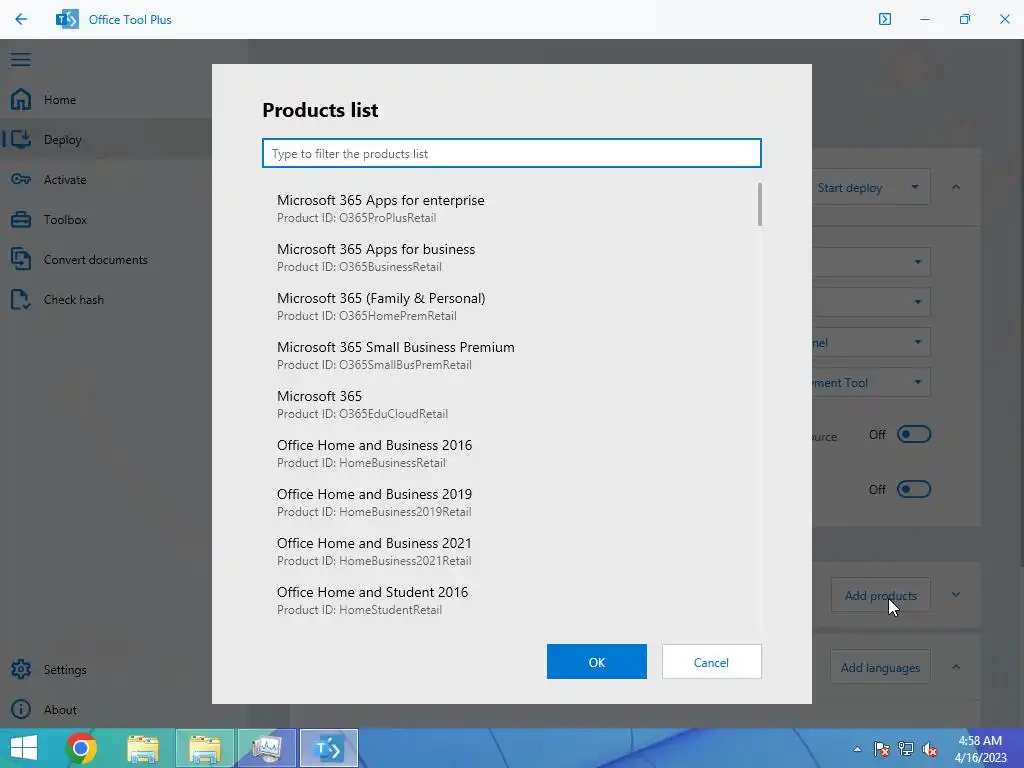The width and height of the screenshot is (1024, 768).
Task: Select Office Home and Business 2021
Action: click(x=511, y=551)
